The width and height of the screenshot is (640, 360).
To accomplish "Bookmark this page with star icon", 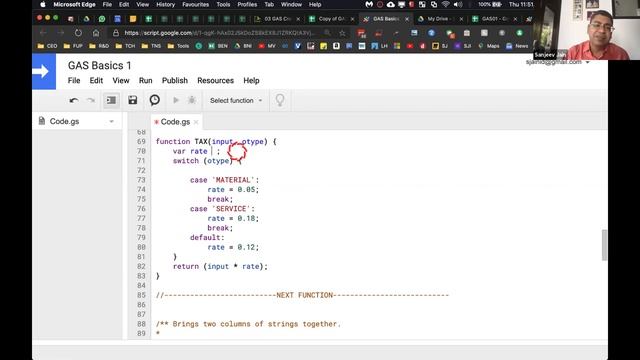I will tap(342, 33).
